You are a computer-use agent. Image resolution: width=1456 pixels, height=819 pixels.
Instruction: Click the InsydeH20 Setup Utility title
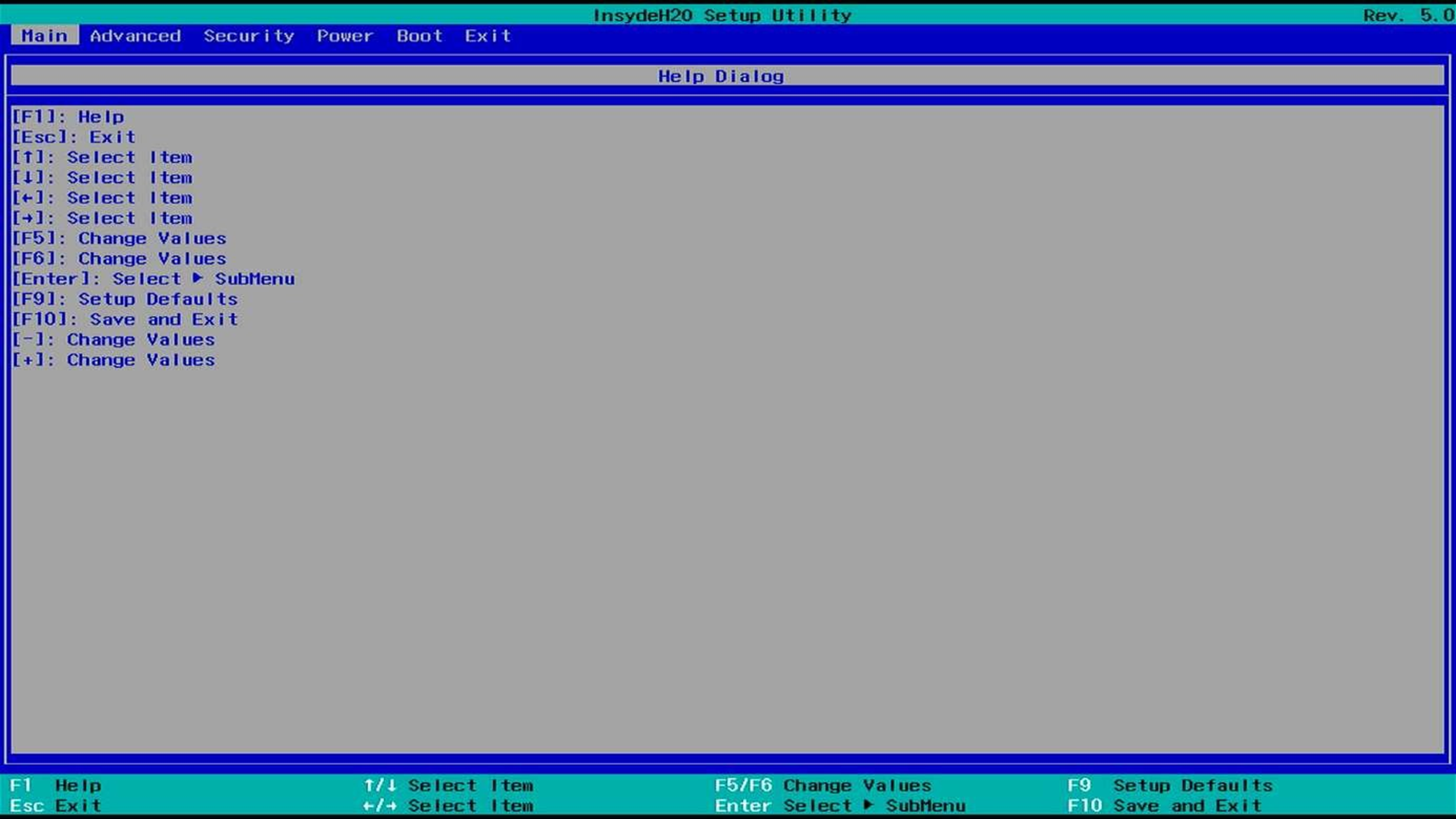[x=722, y=15]
